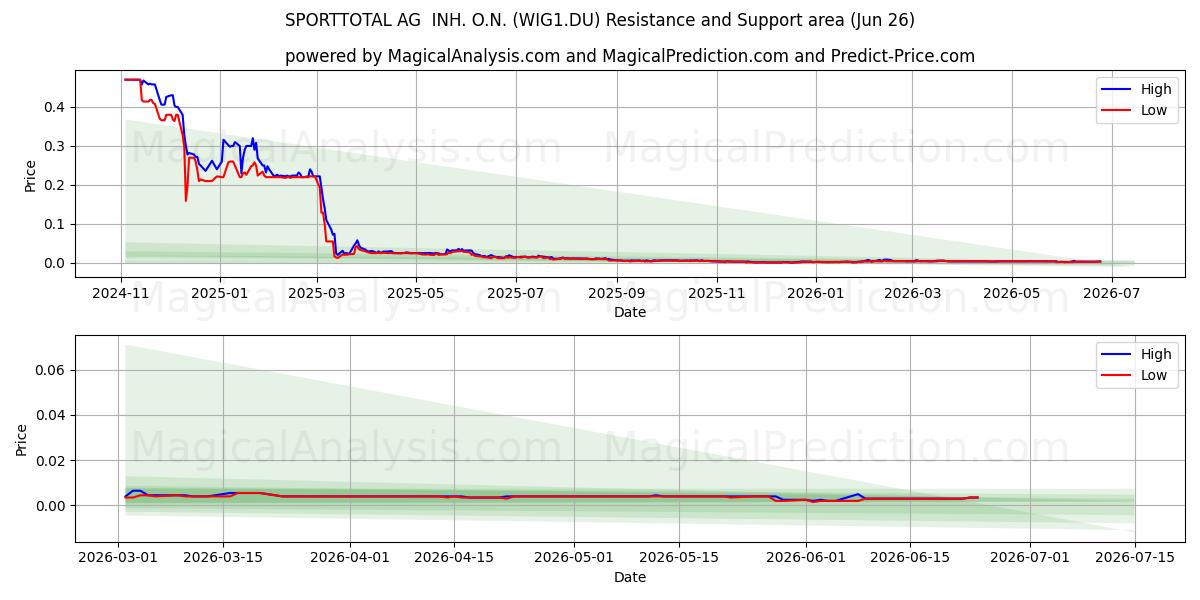Click the 2025-05 tick label
Viewport: 1200px width, 600px height.
coord(415,293)
